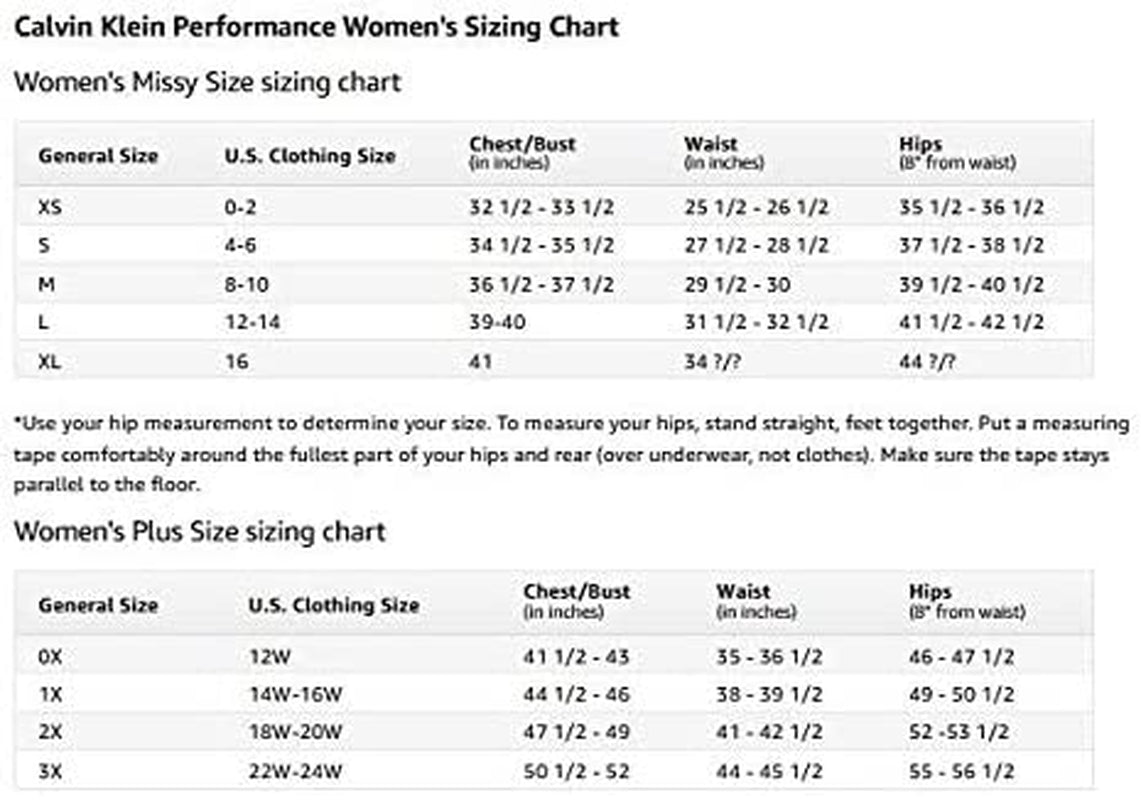Select the 12W clothing size cell
The image size is (1141, 800).
click(270, 657)
